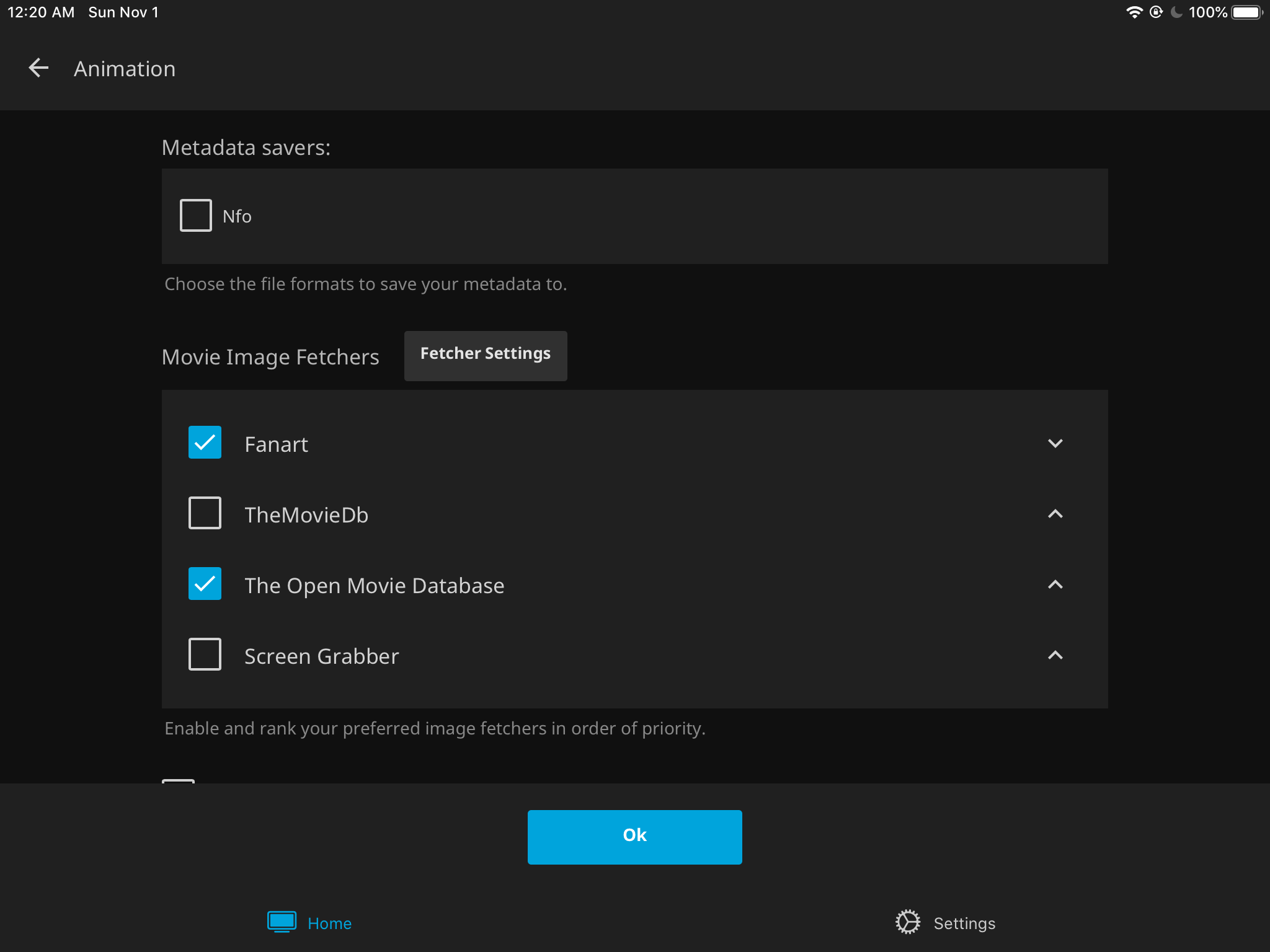Screen dimensions: 1270x952
Task: Open Fetcher Settings
Action: click(486, 355)
